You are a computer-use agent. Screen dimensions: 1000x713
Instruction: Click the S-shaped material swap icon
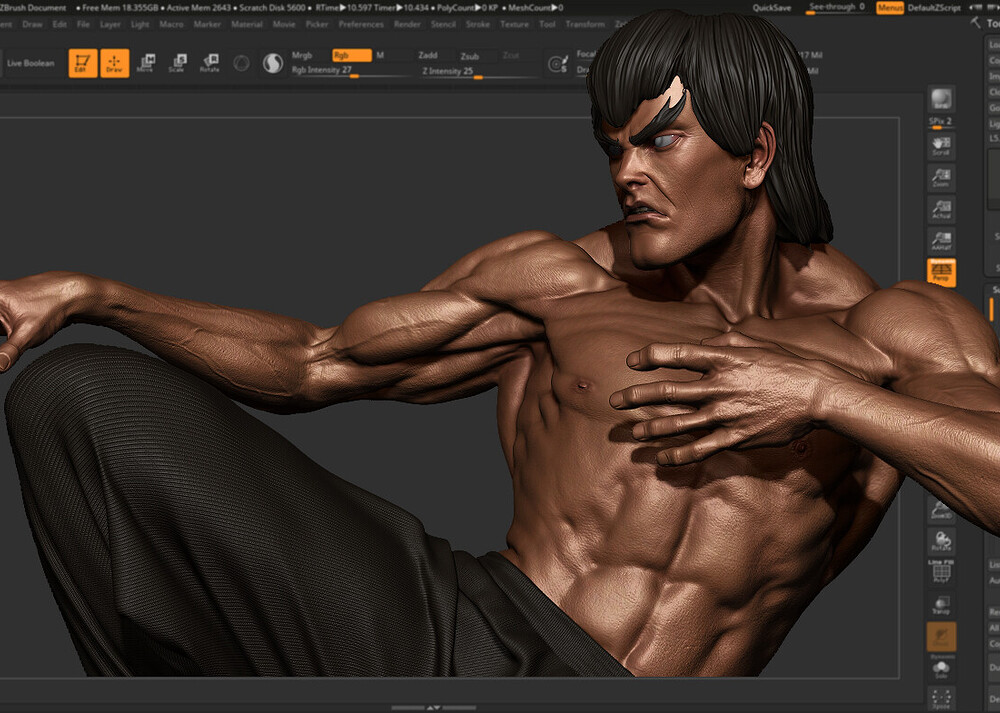coord(273,63)
